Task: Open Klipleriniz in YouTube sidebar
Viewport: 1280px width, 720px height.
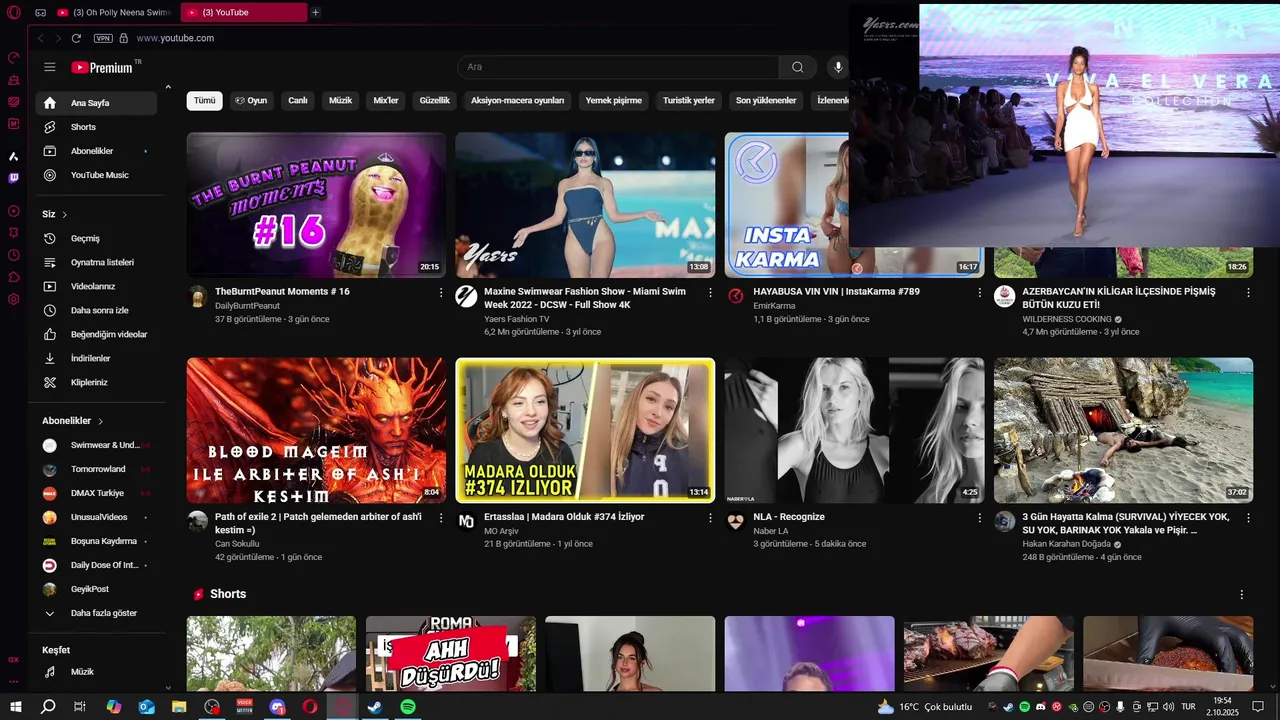Action: point(97,383)
